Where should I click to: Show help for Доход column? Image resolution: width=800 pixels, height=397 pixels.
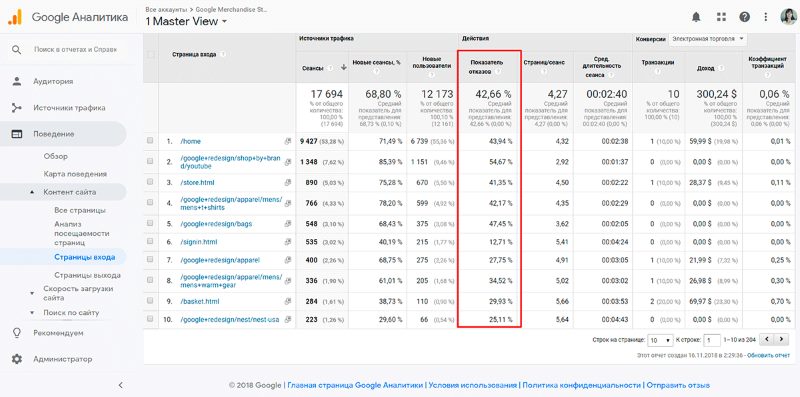coord(721,67)
